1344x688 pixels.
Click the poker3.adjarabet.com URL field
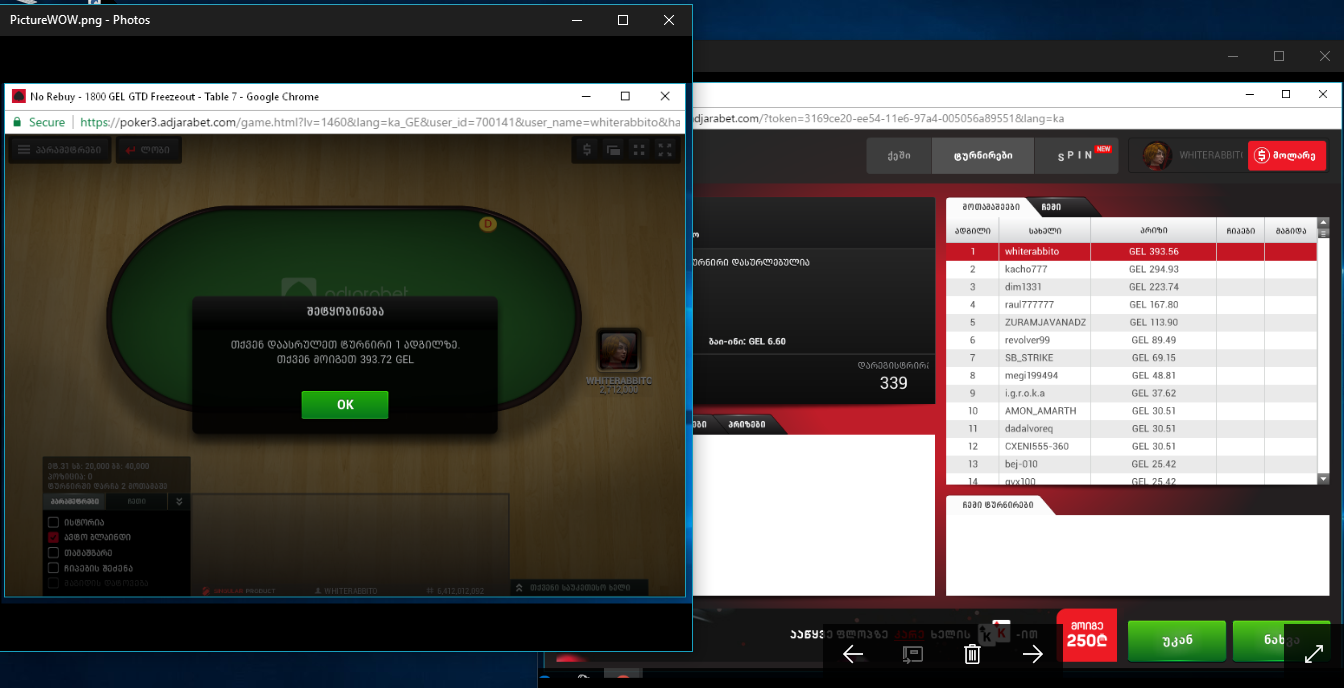[380, 122]
